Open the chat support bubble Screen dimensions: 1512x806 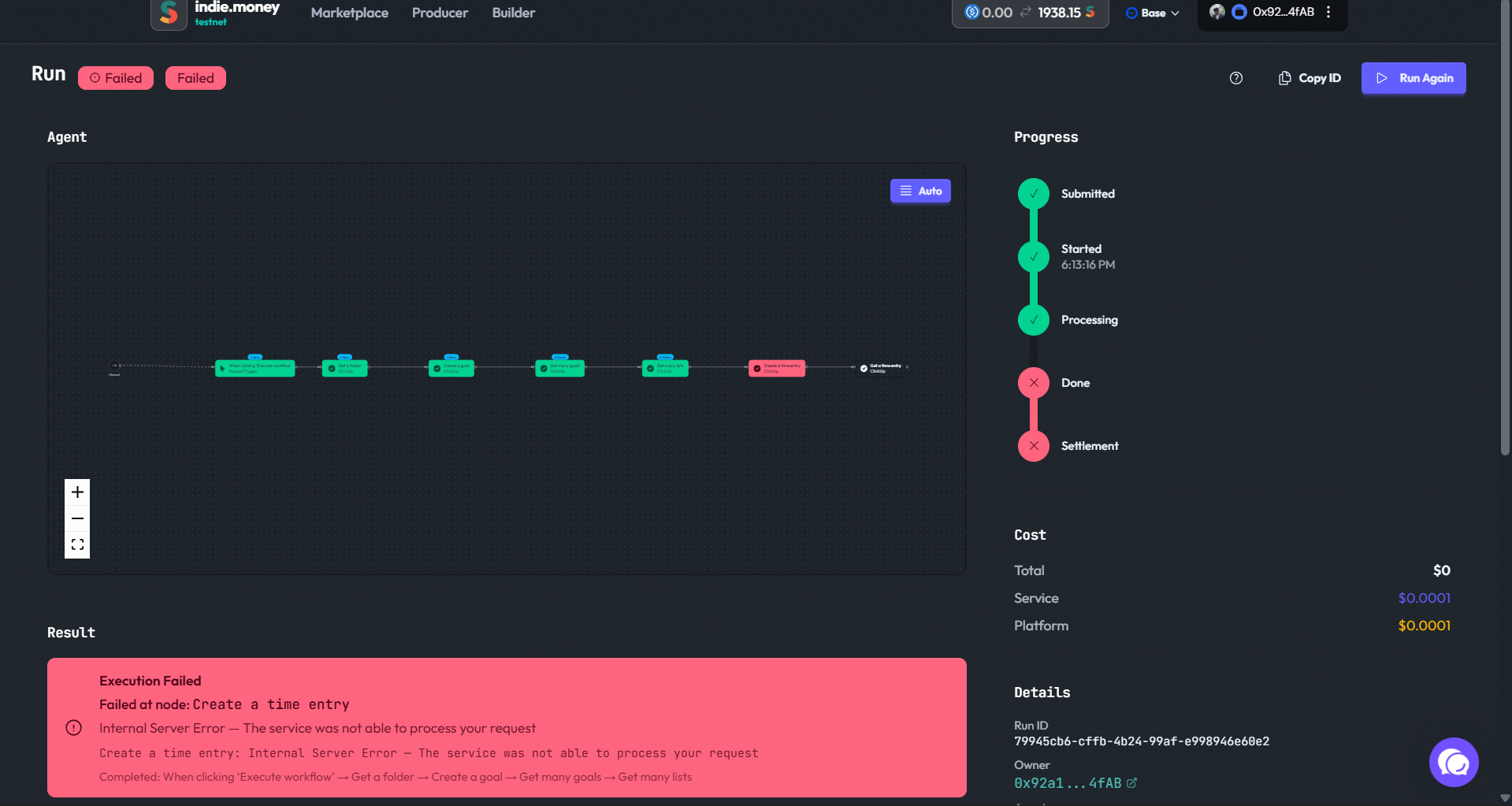click(x=1453, y=762)
